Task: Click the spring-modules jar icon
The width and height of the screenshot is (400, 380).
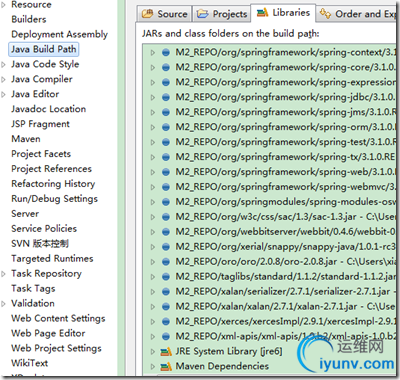Action: (x=166, y=202)
